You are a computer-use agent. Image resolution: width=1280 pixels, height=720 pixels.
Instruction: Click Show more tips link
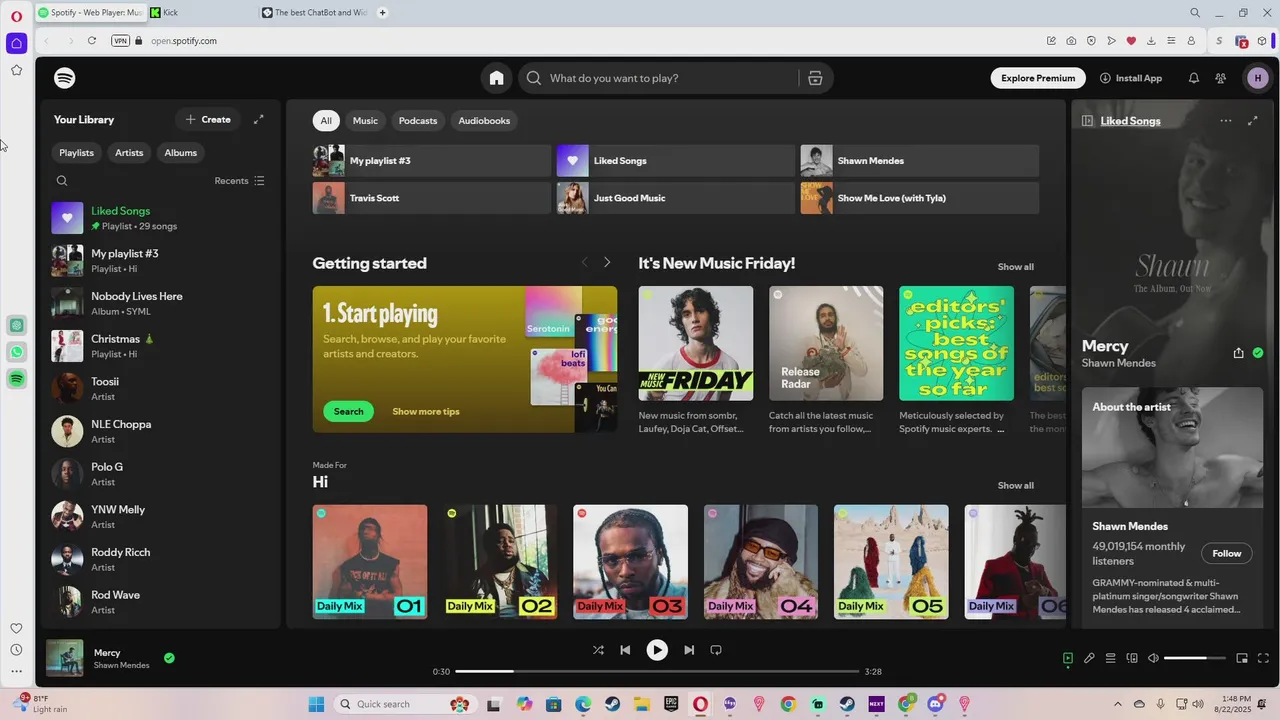point(426,411)
